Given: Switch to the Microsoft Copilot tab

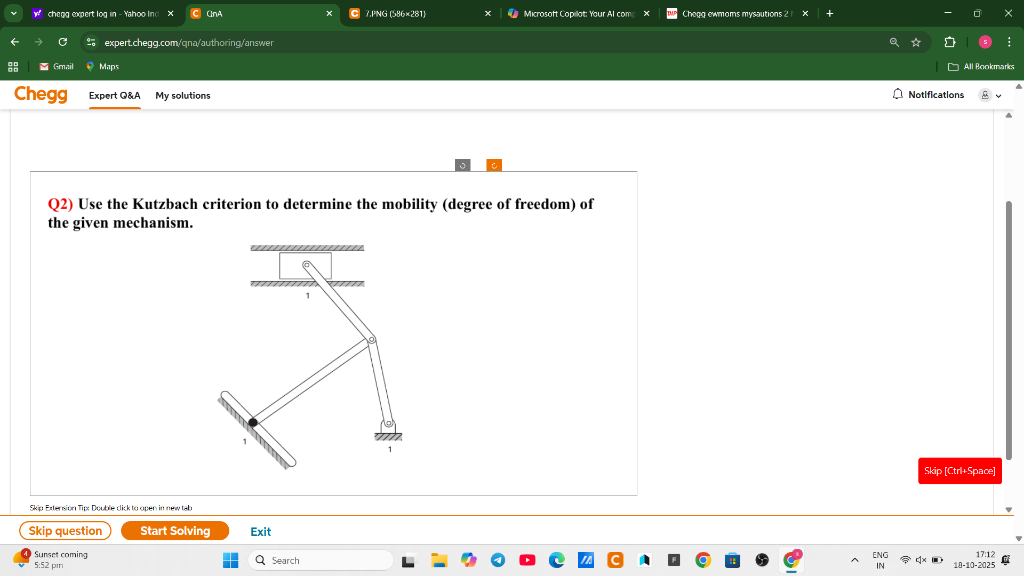Looking at the screenshot, I should click(x=579, y=14).
